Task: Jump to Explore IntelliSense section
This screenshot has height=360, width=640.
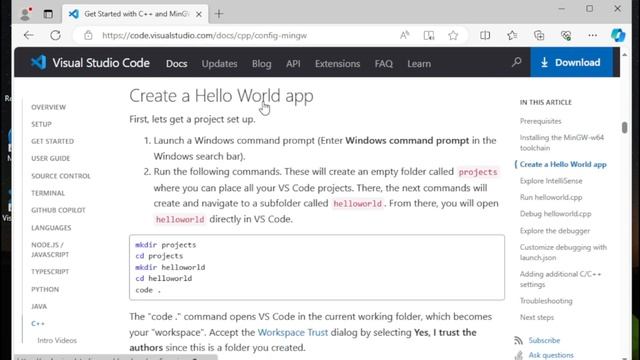Action: click(x=551, y=181)
